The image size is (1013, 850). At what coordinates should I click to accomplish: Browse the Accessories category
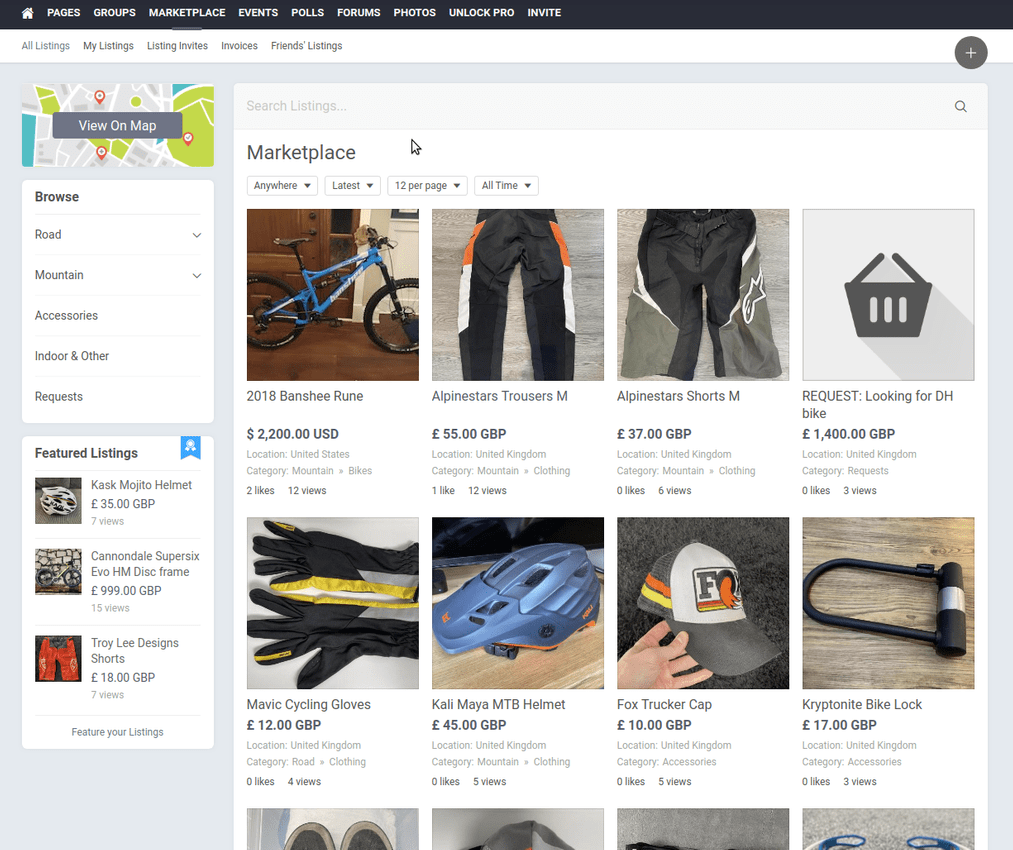67,316
